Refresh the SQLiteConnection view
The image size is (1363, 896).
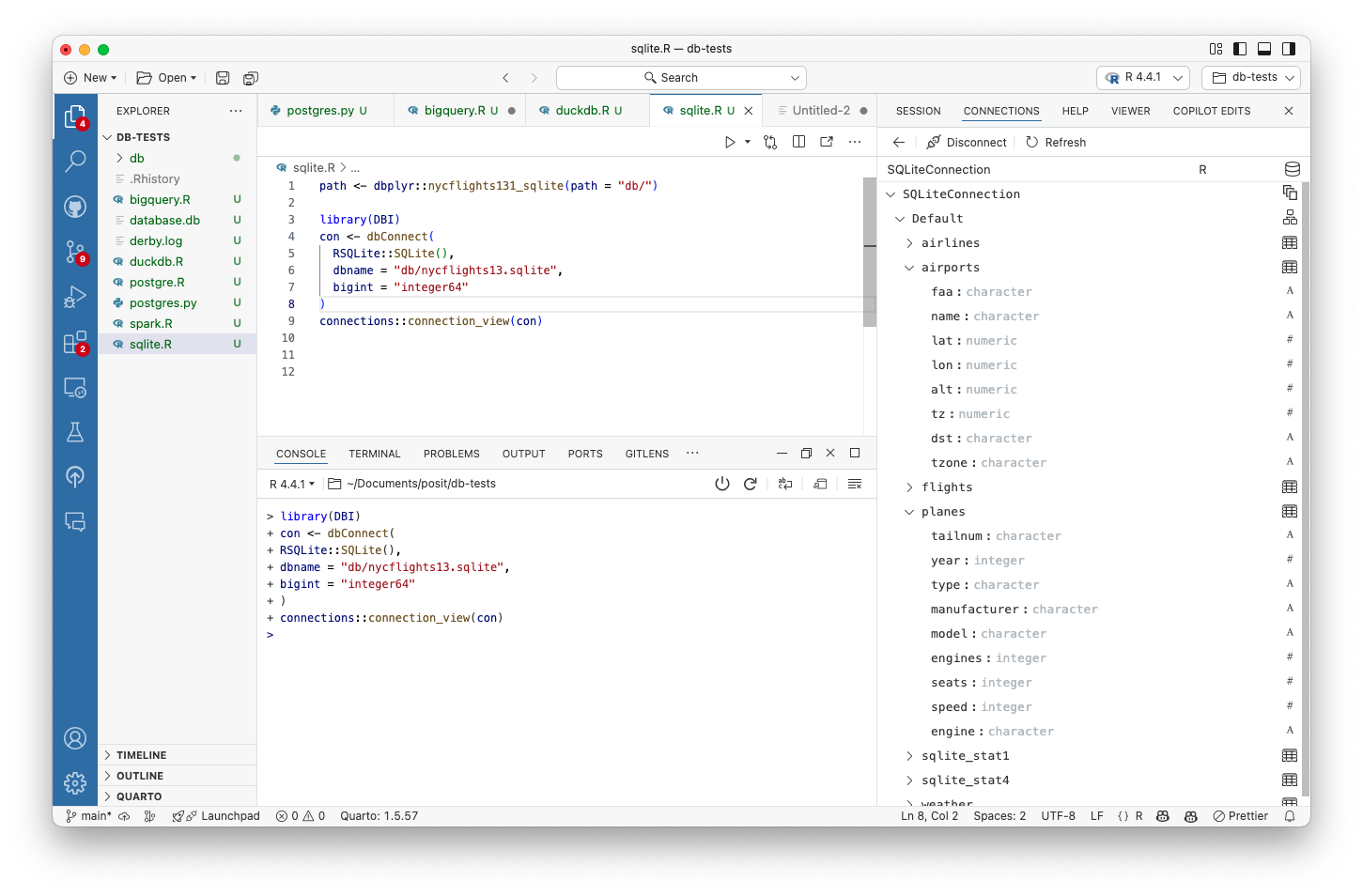click(1056, 142)
